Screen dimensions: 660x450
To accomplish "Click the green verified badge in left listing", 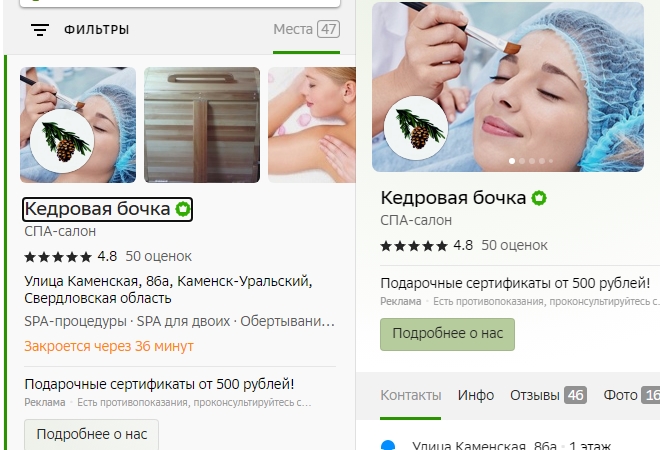I will (183, 209).
